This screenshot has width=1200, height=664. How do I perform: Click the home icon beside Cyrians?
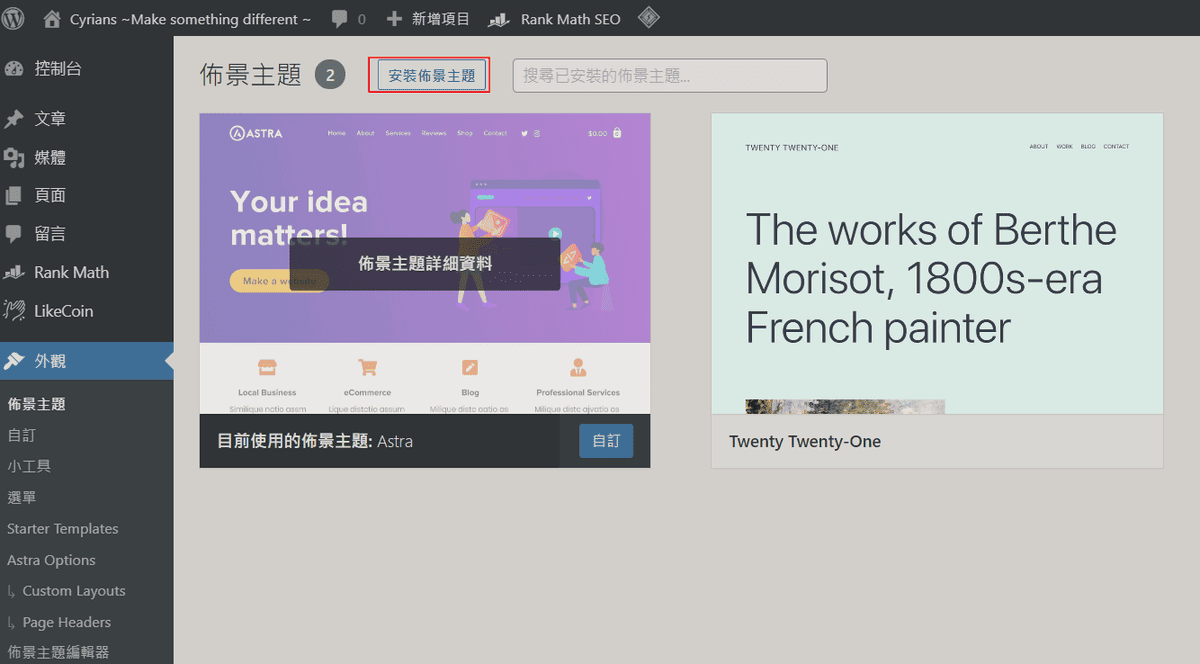click(x=52, y=18)
